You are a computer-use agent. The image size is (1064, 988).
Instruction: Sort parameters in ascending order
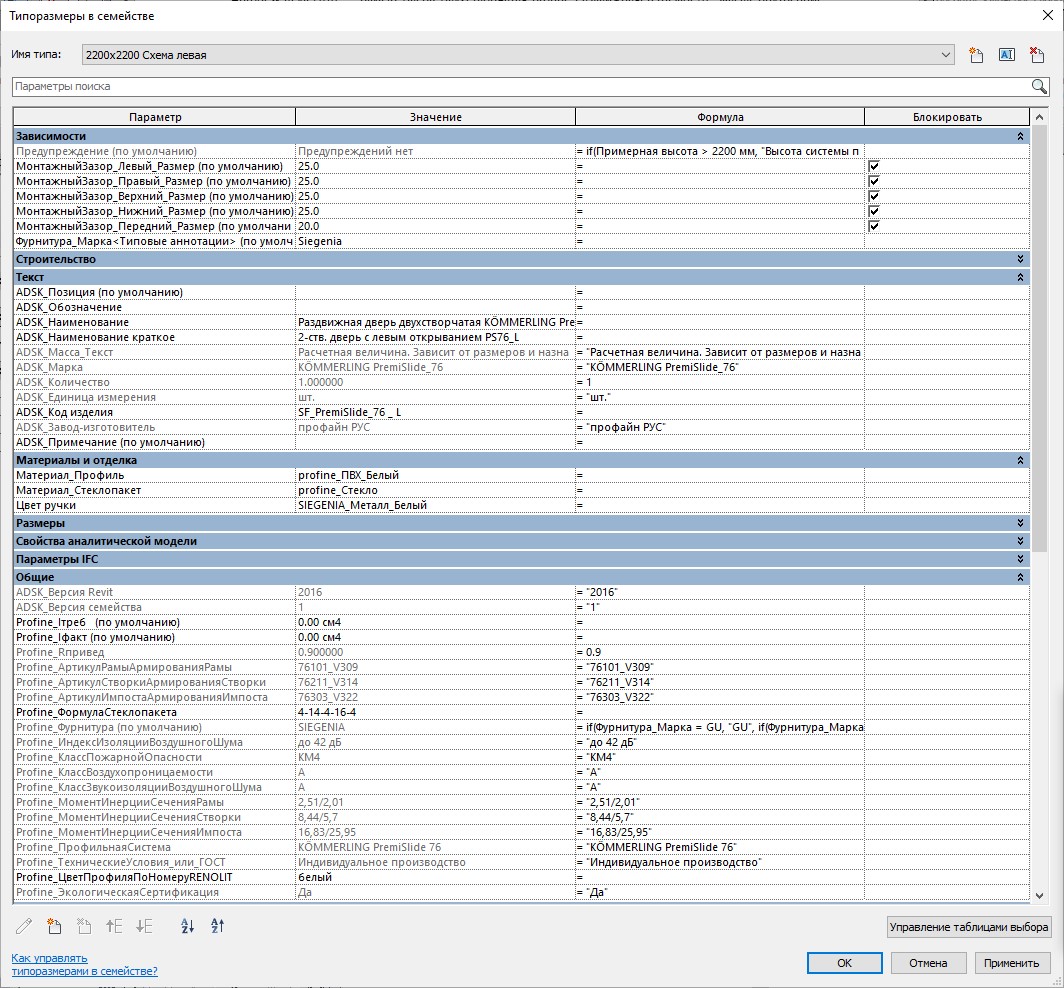(187, 927)
